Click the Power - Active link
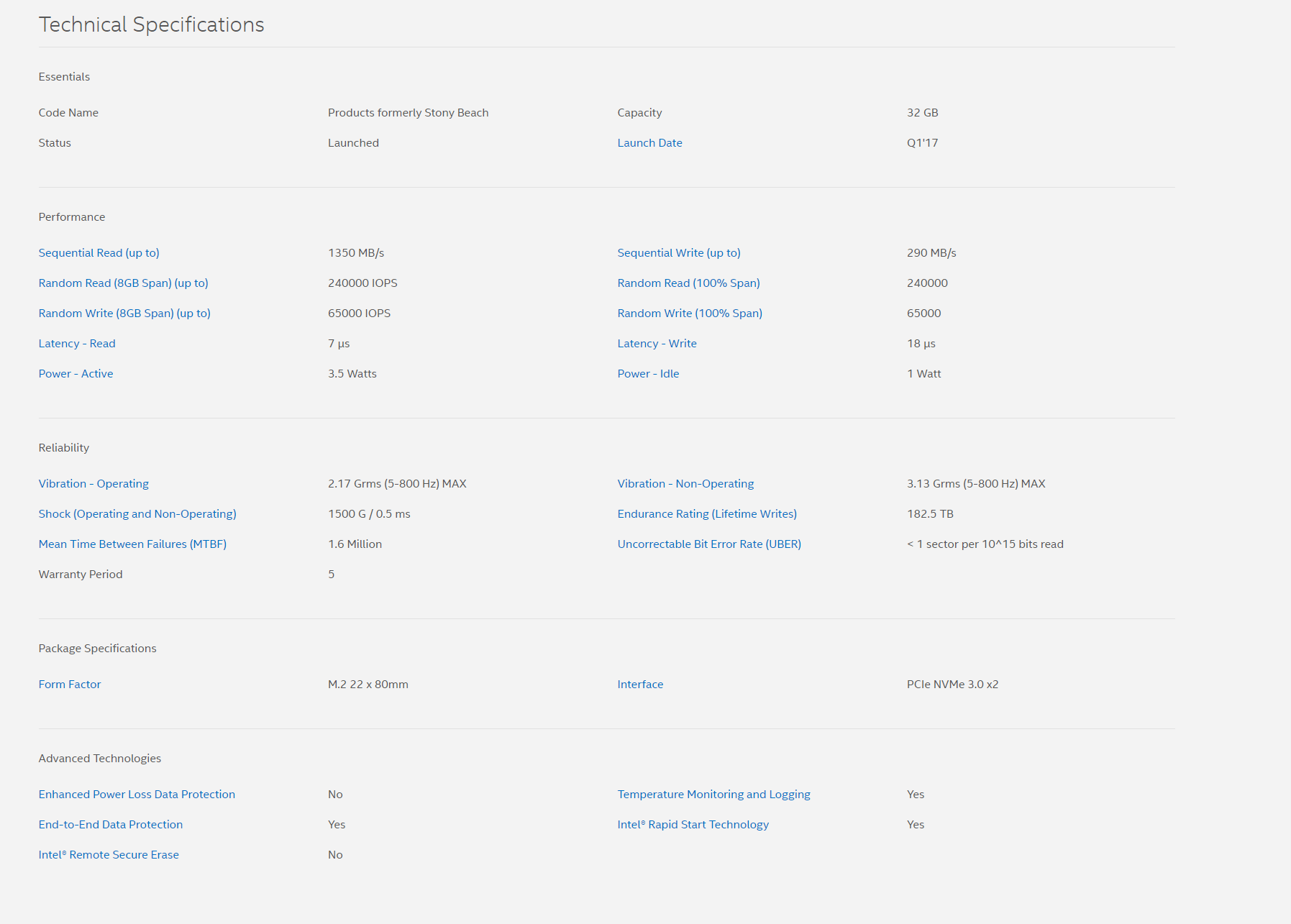 (x=76, y=374)
